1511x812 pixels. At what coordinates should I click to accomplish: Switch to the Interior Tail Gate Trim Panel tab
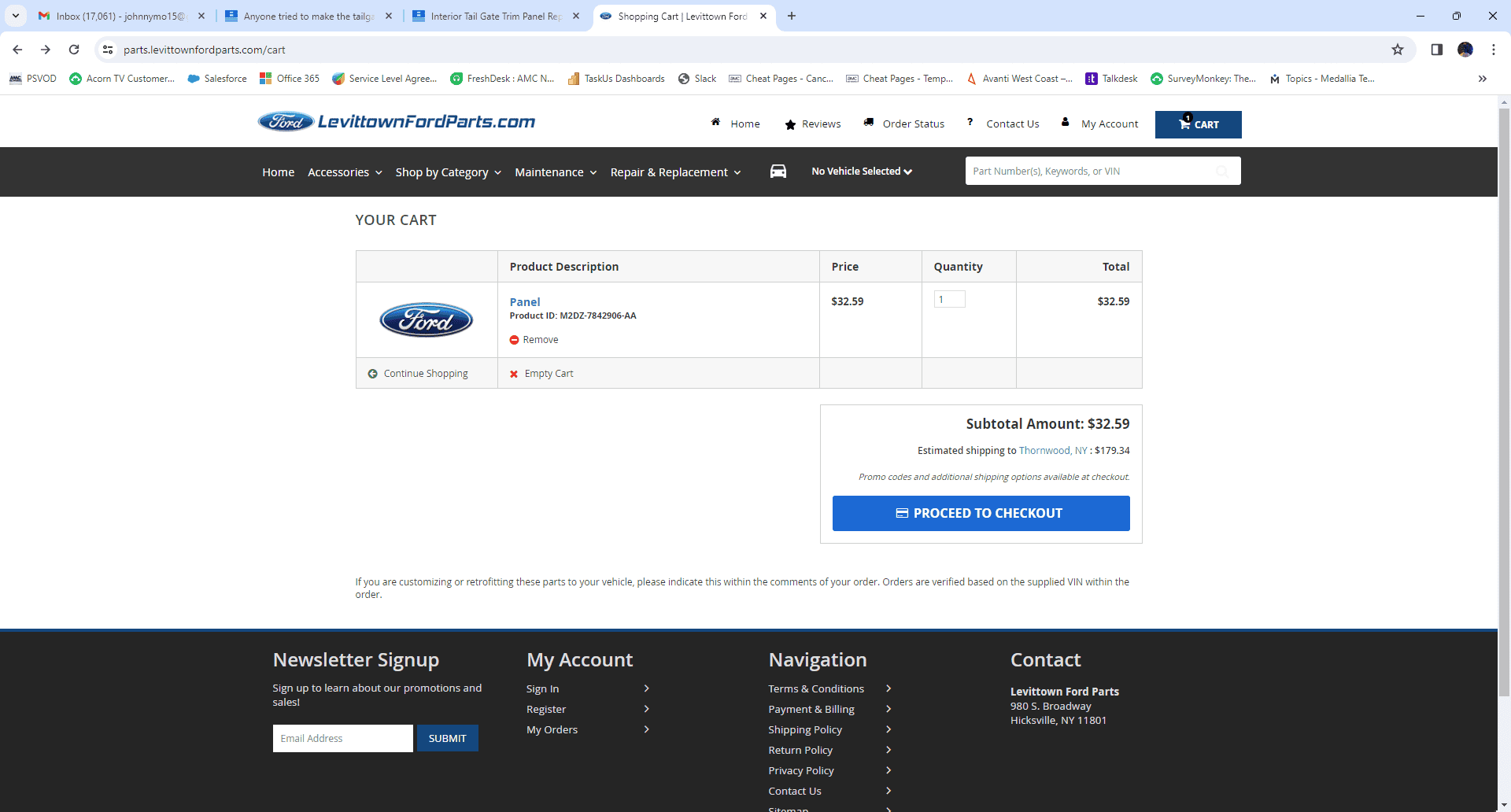click(496, 16)
